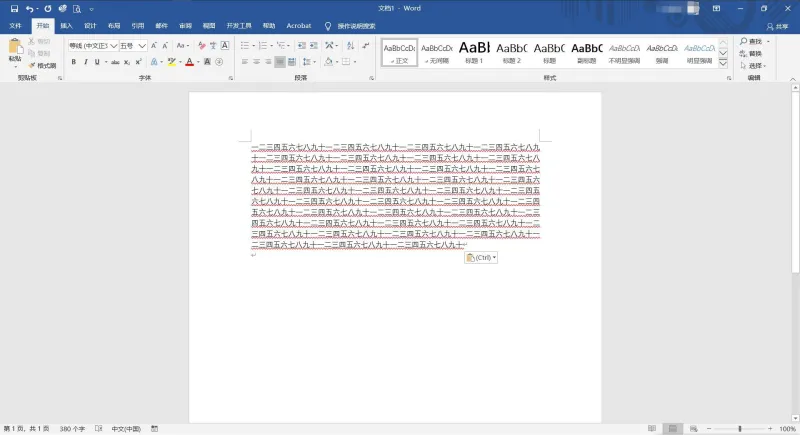Click the Sort icon
800x435 pixels.
click(351, 46)
